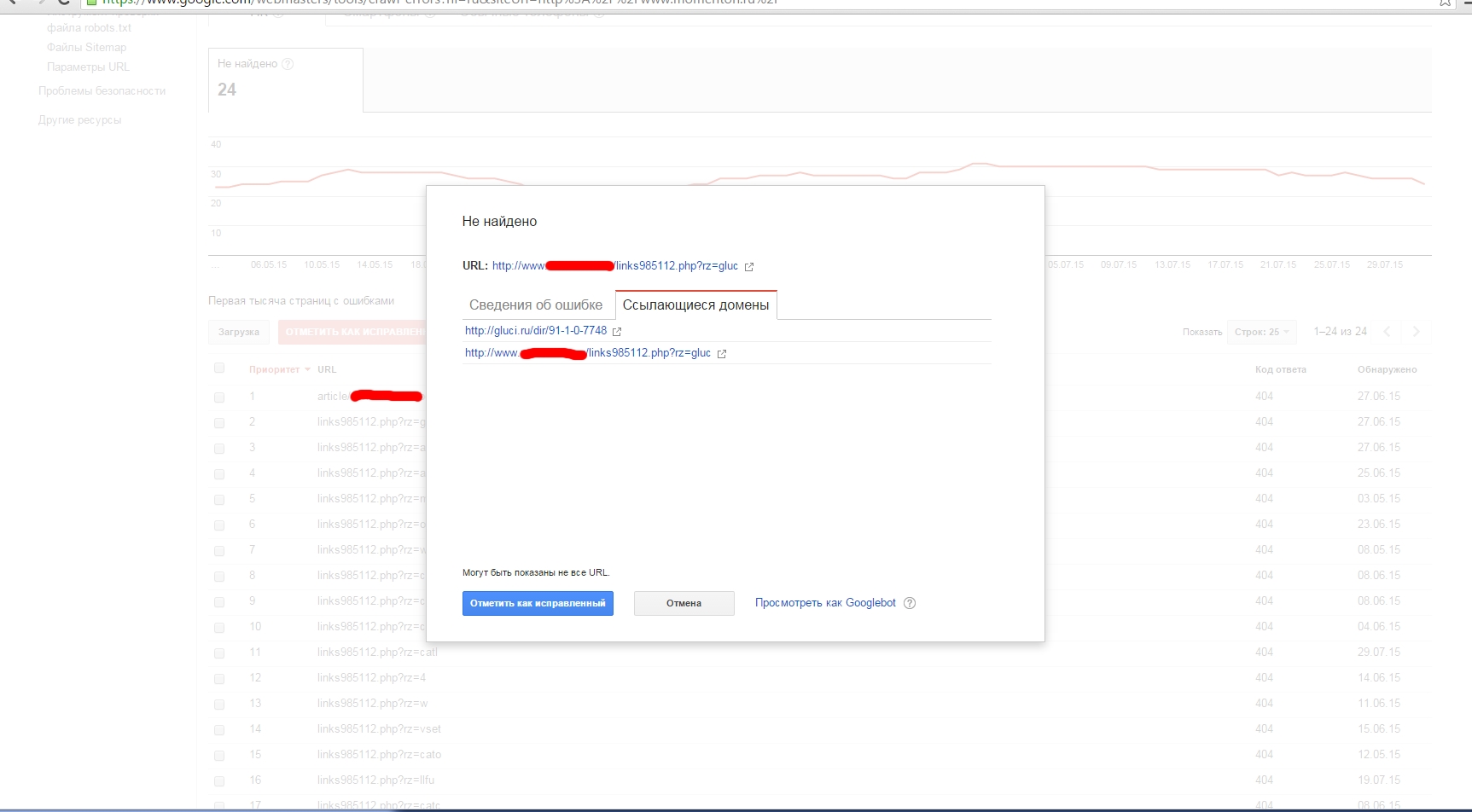Open the error URL link at dialog top
The image size is (1472, 812).
(615, 266)
